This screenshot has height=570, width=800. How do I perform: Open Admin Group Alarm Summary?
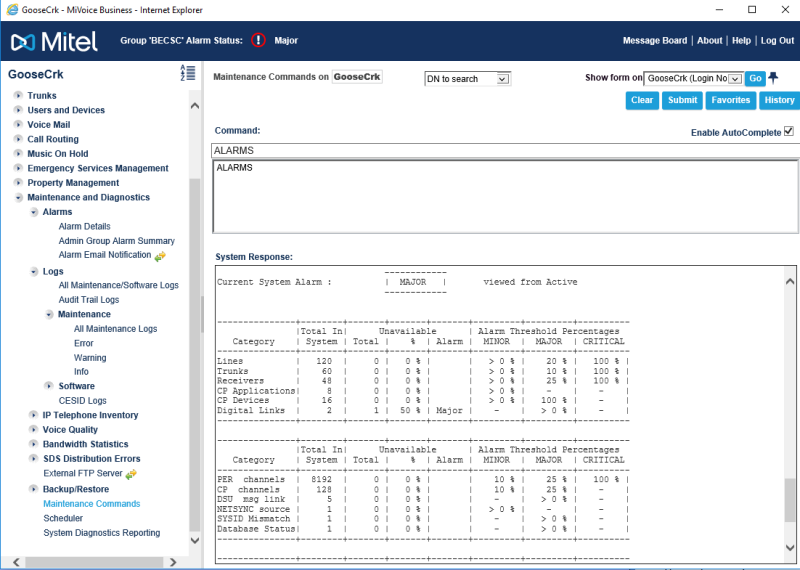(116, 241)
